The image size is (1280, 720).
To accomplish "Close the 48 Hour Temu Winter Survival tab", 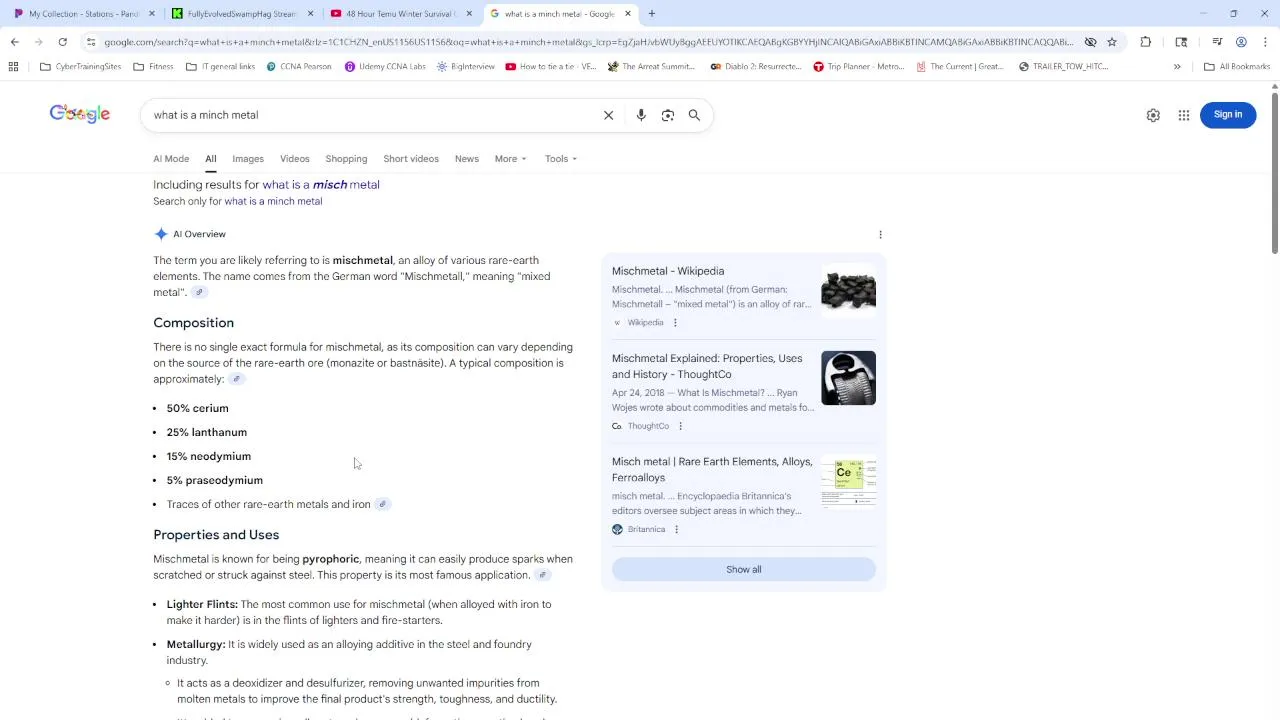I will click(x=469, y=14).
